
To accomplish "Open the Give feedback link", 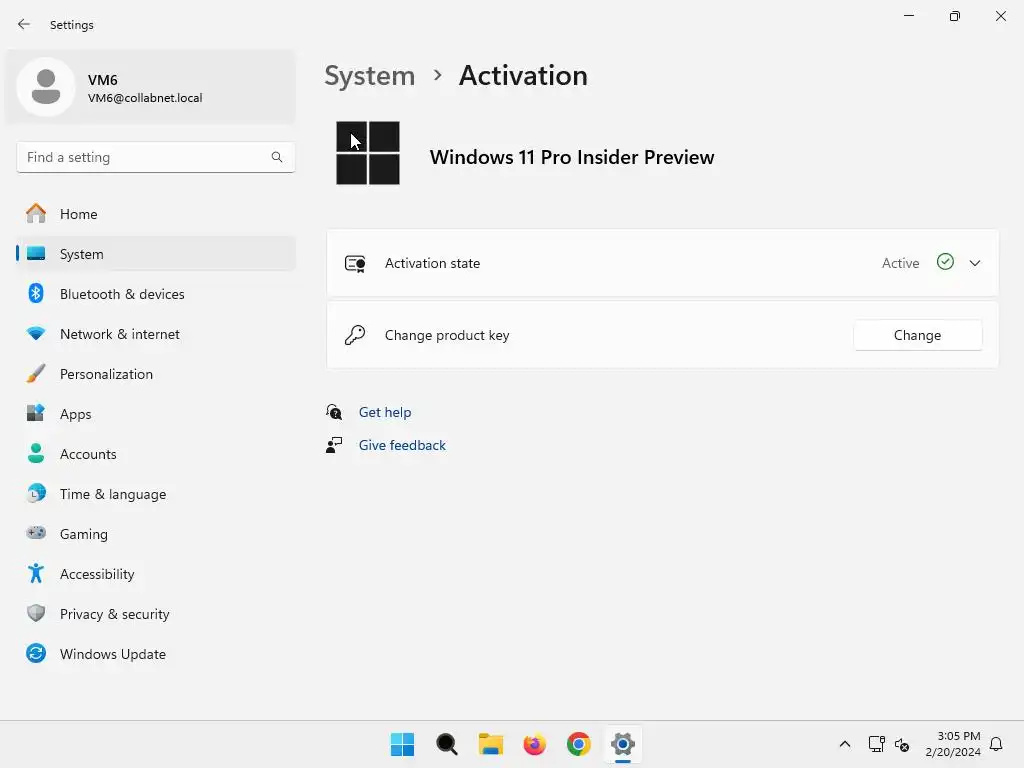I will (x=402, y=445).
